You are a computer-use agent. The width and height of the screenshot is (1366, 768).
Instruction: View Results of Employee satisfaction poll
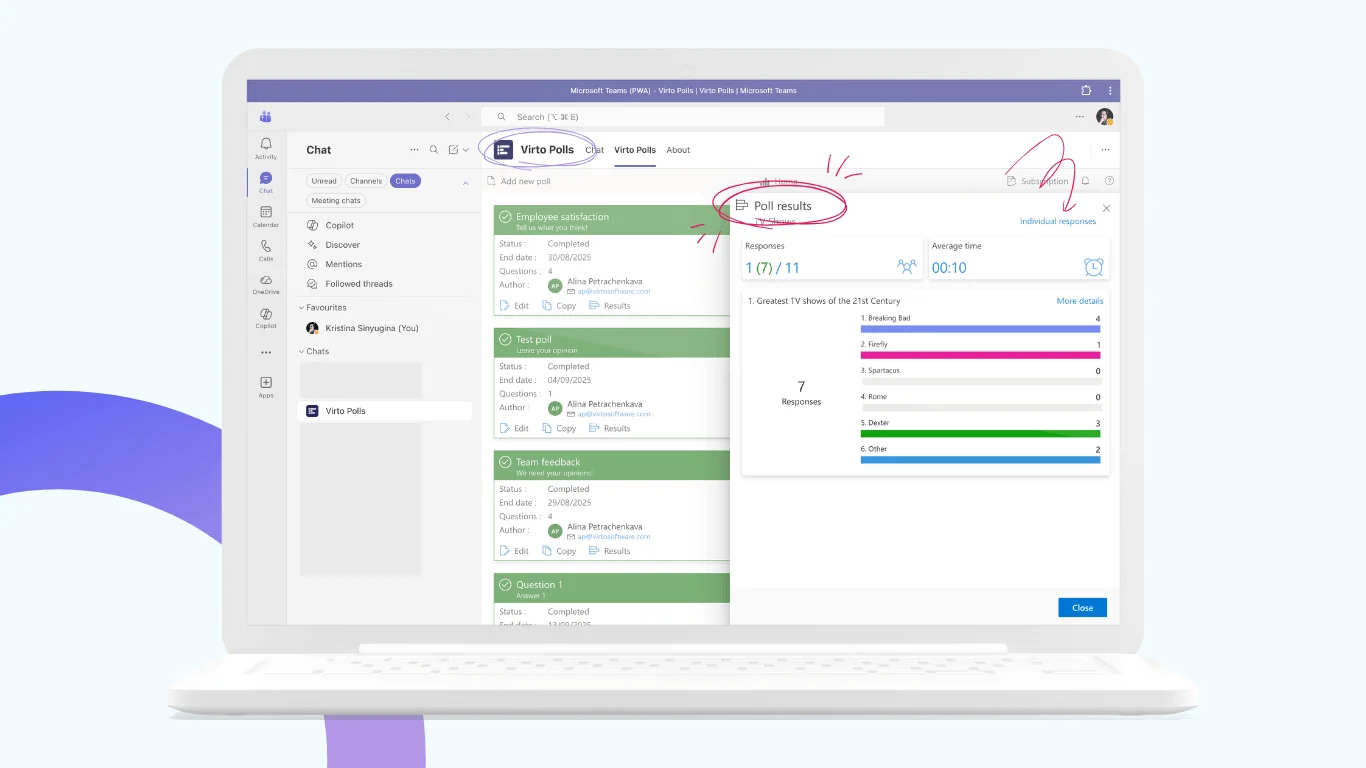click(x=609, y=306)
